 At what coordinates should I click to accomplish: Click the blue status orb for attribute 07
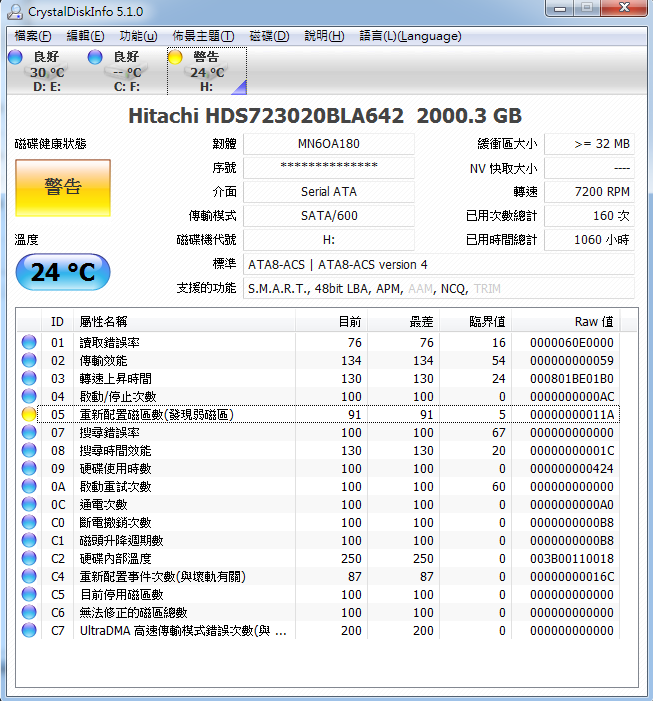tap(29, 432)
